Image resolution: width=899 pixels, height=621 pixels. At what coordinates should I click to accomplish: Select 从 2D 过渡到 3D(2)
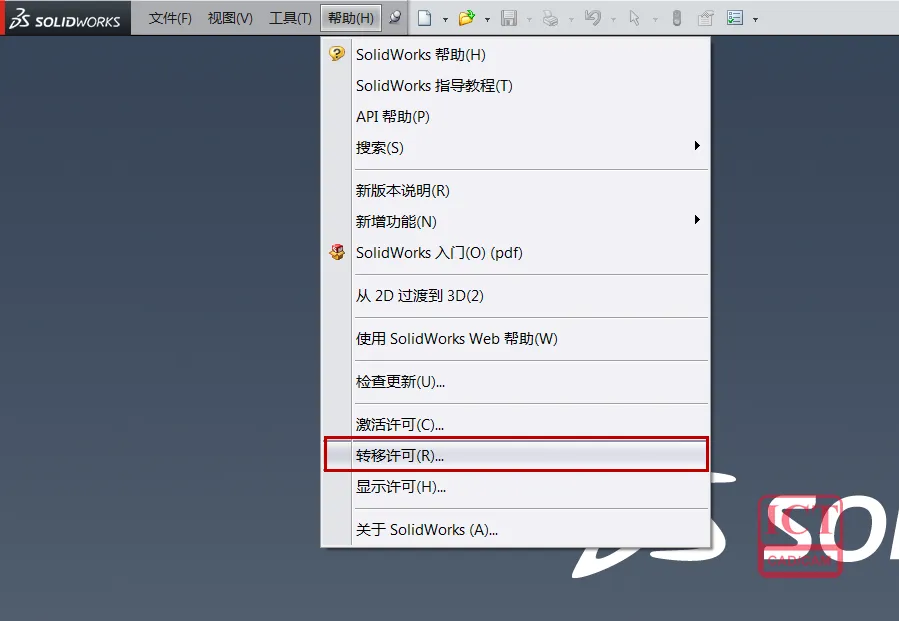click(516, 295)
